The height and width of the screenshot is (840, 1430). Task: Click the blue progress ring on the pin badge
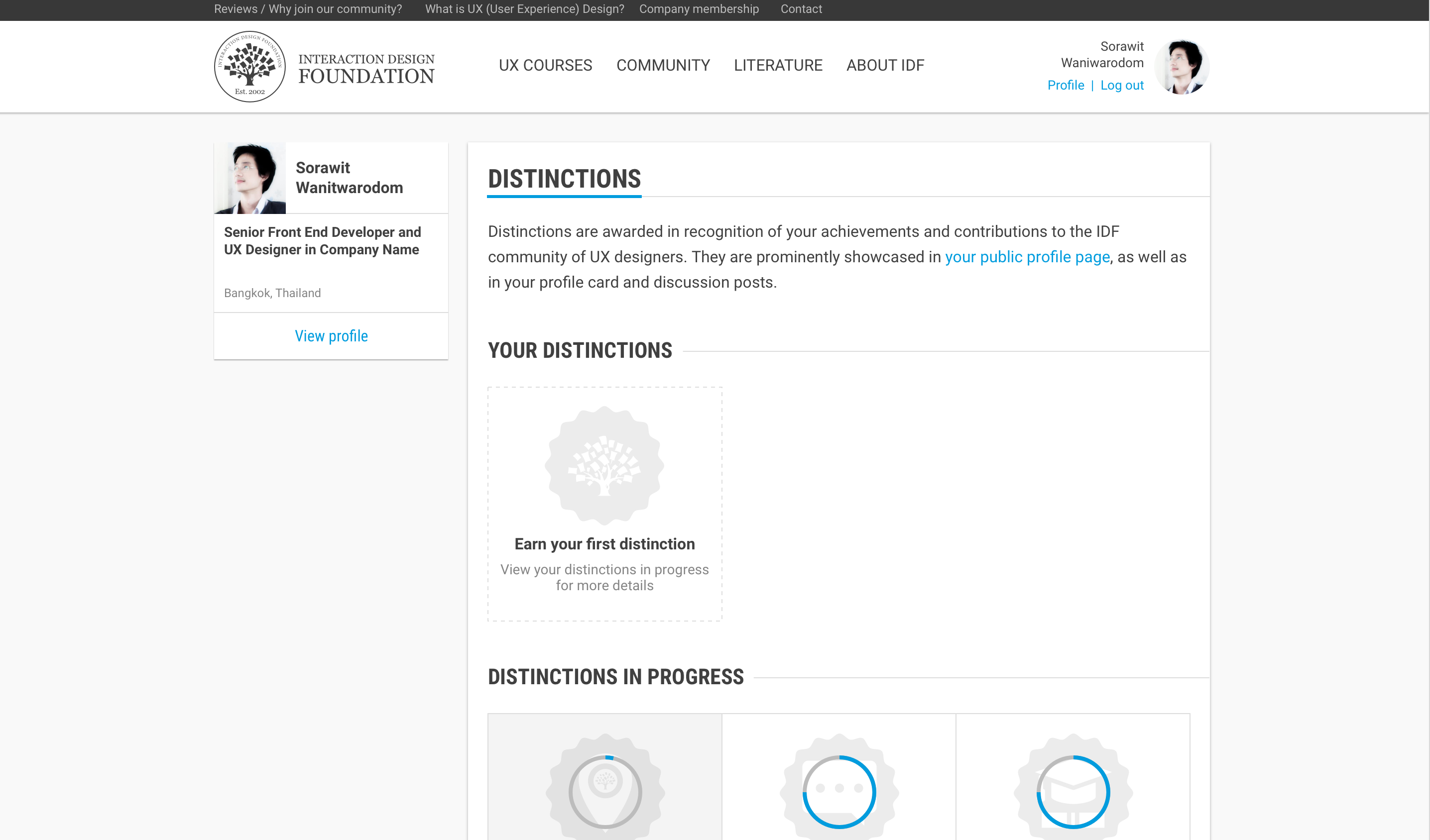pyautogui.click(x=610, y=758)
